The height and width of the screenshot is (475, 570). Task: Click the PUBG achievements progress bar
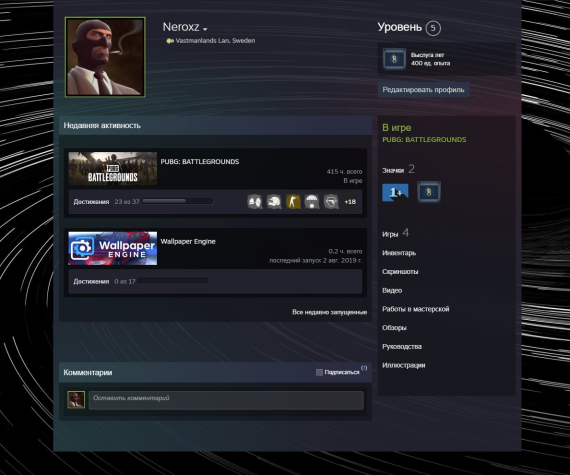178,201
